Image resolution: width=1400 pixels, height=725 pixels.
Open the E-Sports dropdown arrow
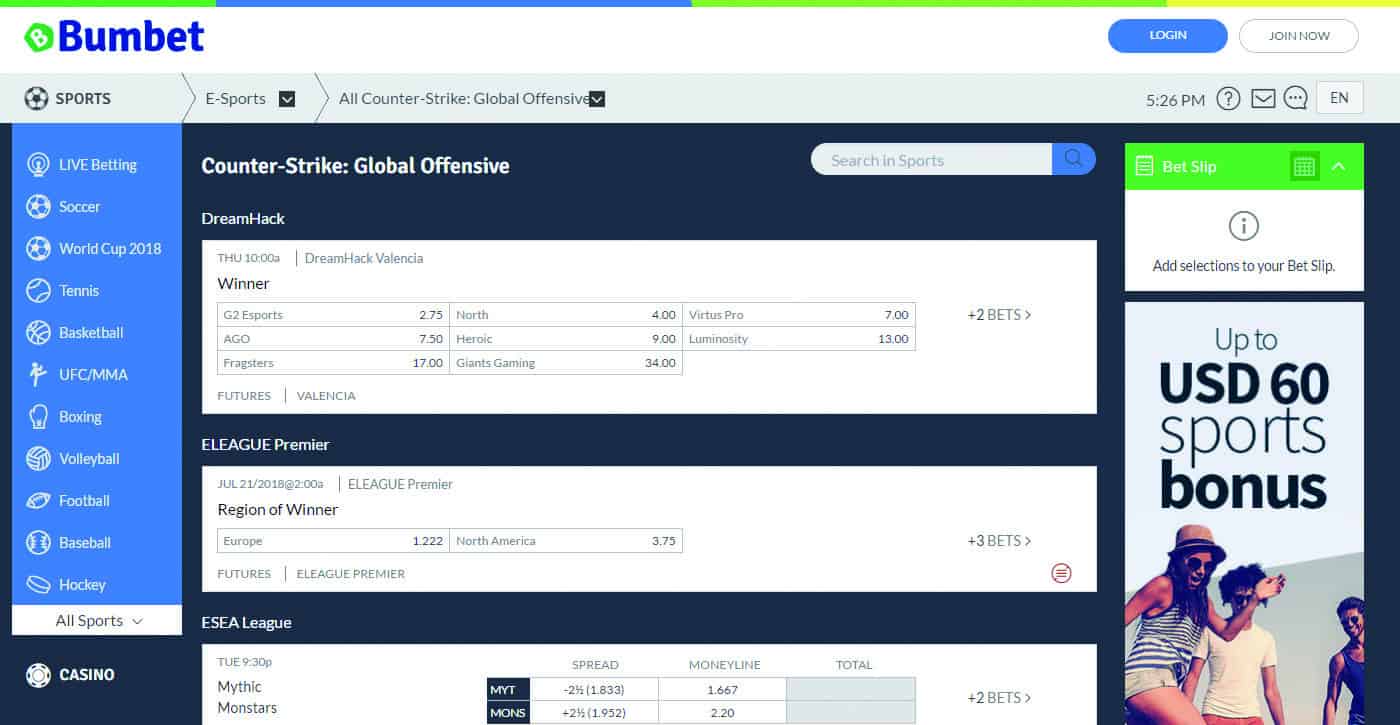(x=287, y=99)
